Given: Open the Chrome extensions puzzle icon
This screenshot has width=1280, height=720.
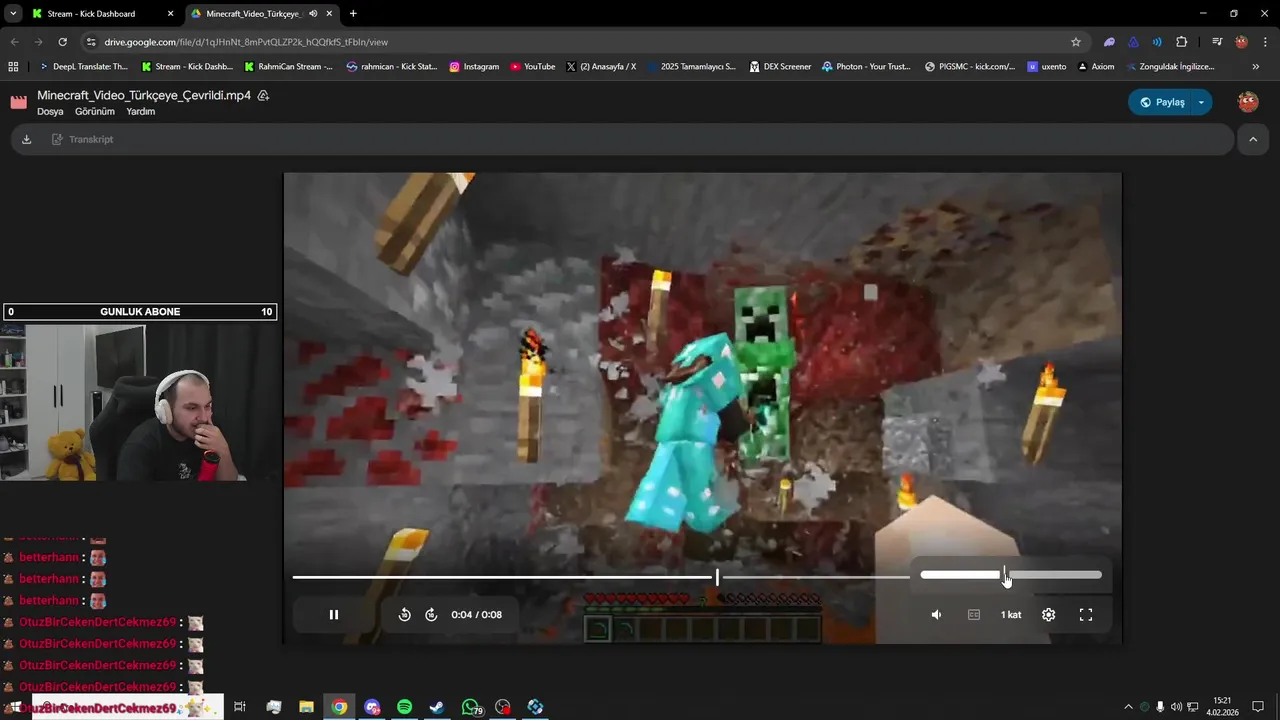Looking at the screenshot, I should point(1181,42).
